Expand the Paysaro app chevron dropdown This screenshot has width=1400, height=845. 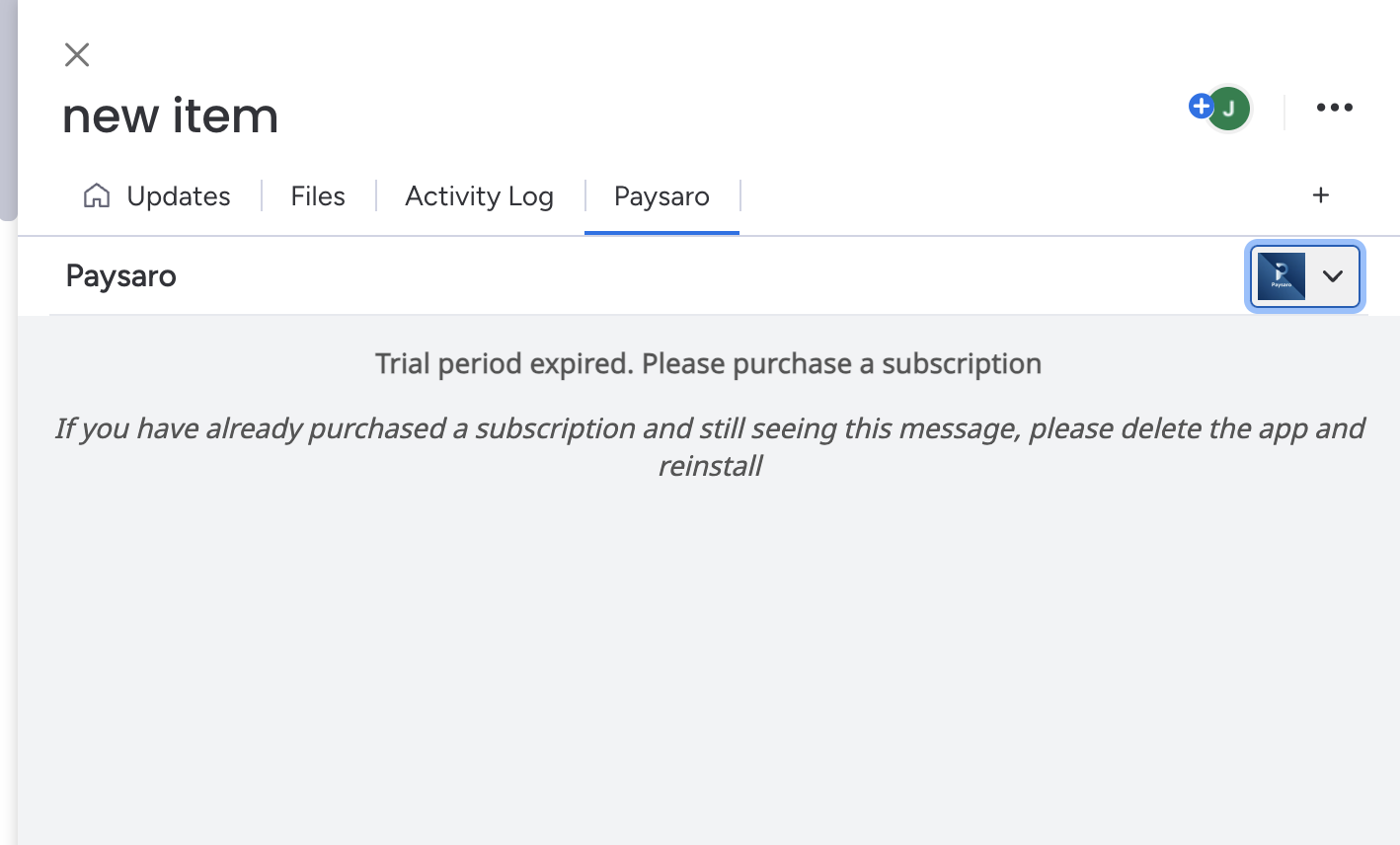1333,276
